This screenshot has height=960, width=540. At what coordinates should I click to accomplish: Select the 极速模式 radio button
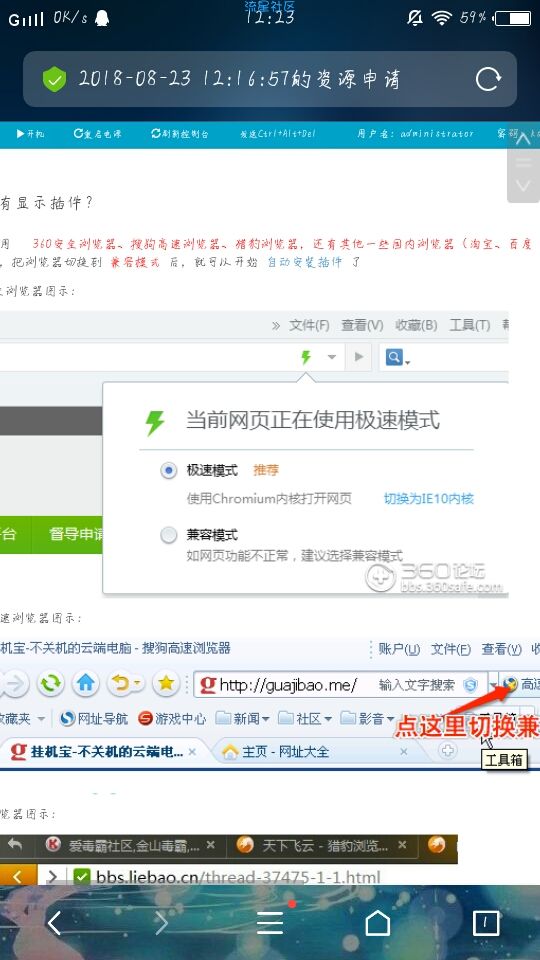point(168,471)
